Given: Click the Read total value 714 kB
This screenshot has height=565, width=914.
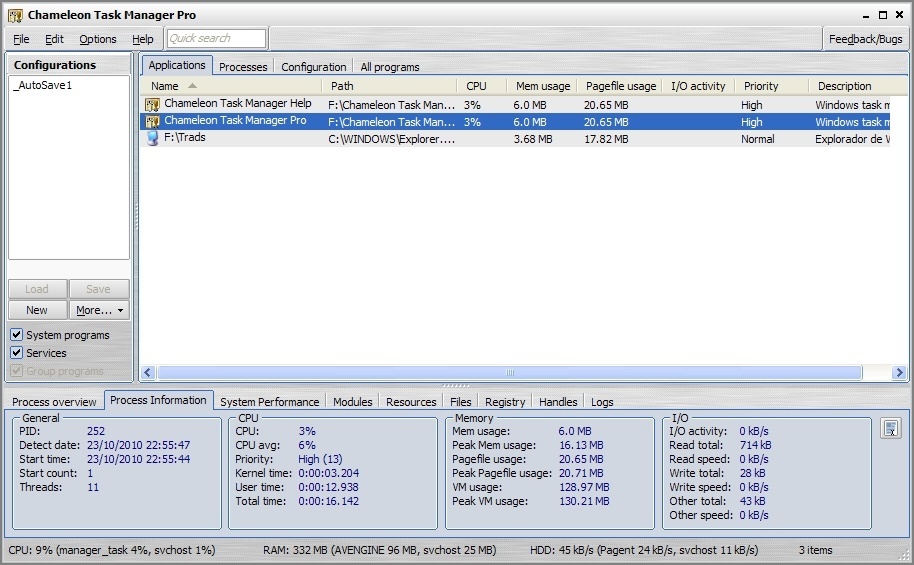Looking at the screenshot, I should (x=755, y=445).
